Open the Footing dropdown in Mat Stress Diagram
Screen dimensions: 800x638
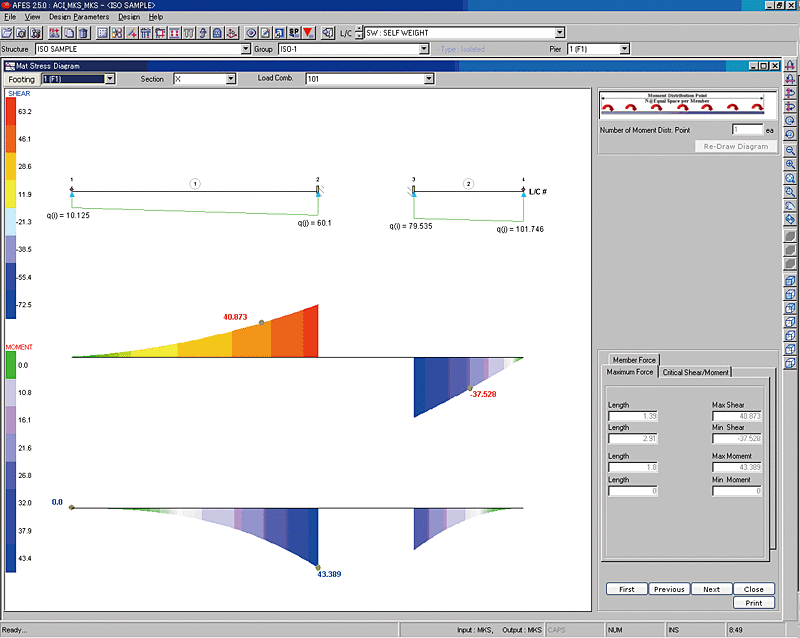click(x=110, y=79)
